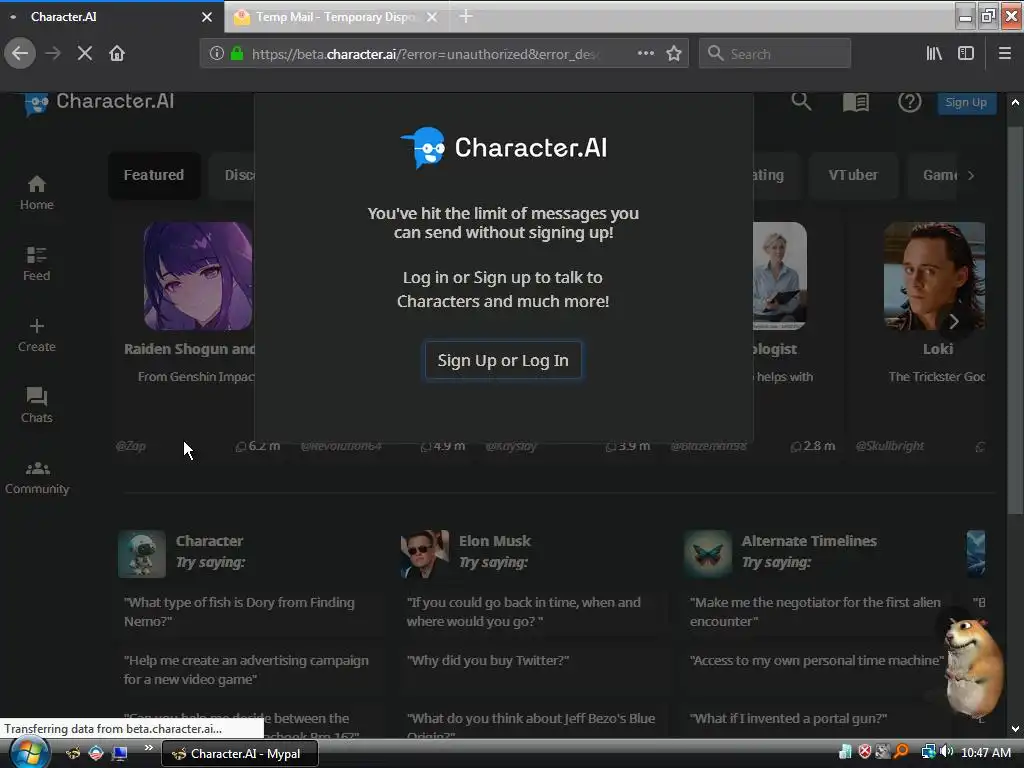Open the Psychologist character thumbnail
The image size is (1024, 768).
pyautogui.click(x=780, y=276)
